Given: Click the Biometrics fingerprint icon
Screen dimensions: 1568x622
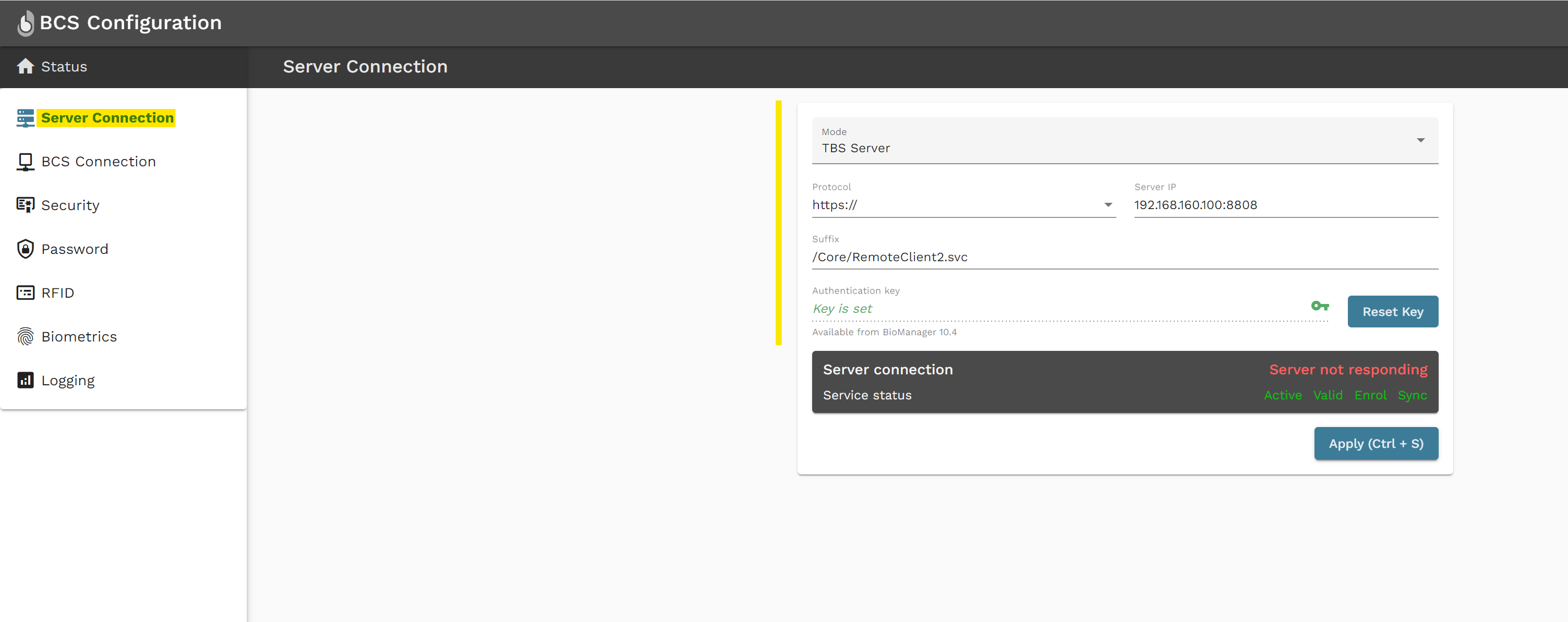Looking at the screenshot, I should click(26, 337).
